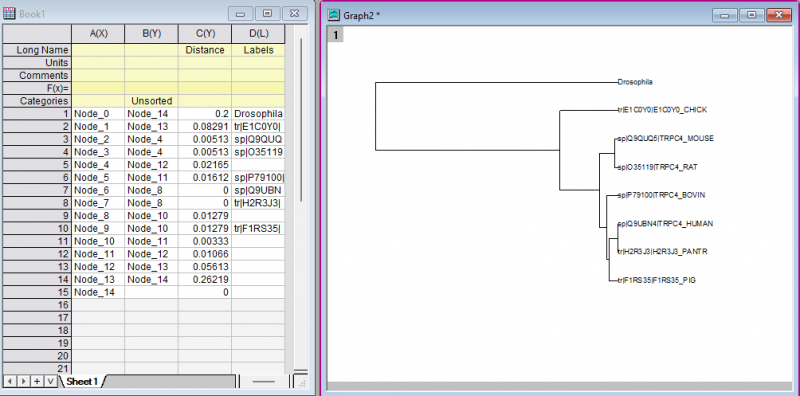This screenshot has height=396, width=800.
Task: Click the Labels long name cell
Action: click(258, 50)
